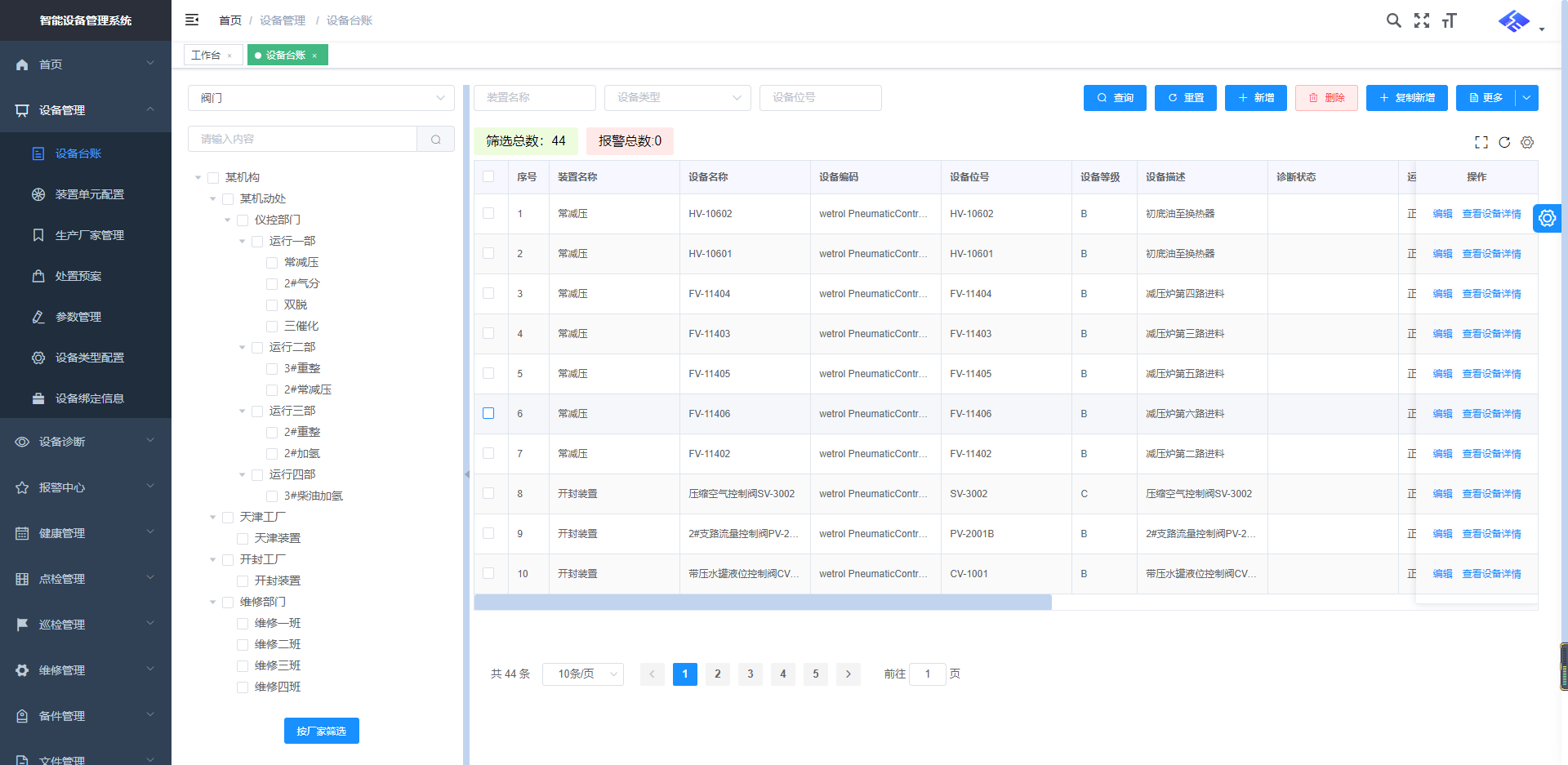Click the 复制新增 button

click(x=1407, y=98)
